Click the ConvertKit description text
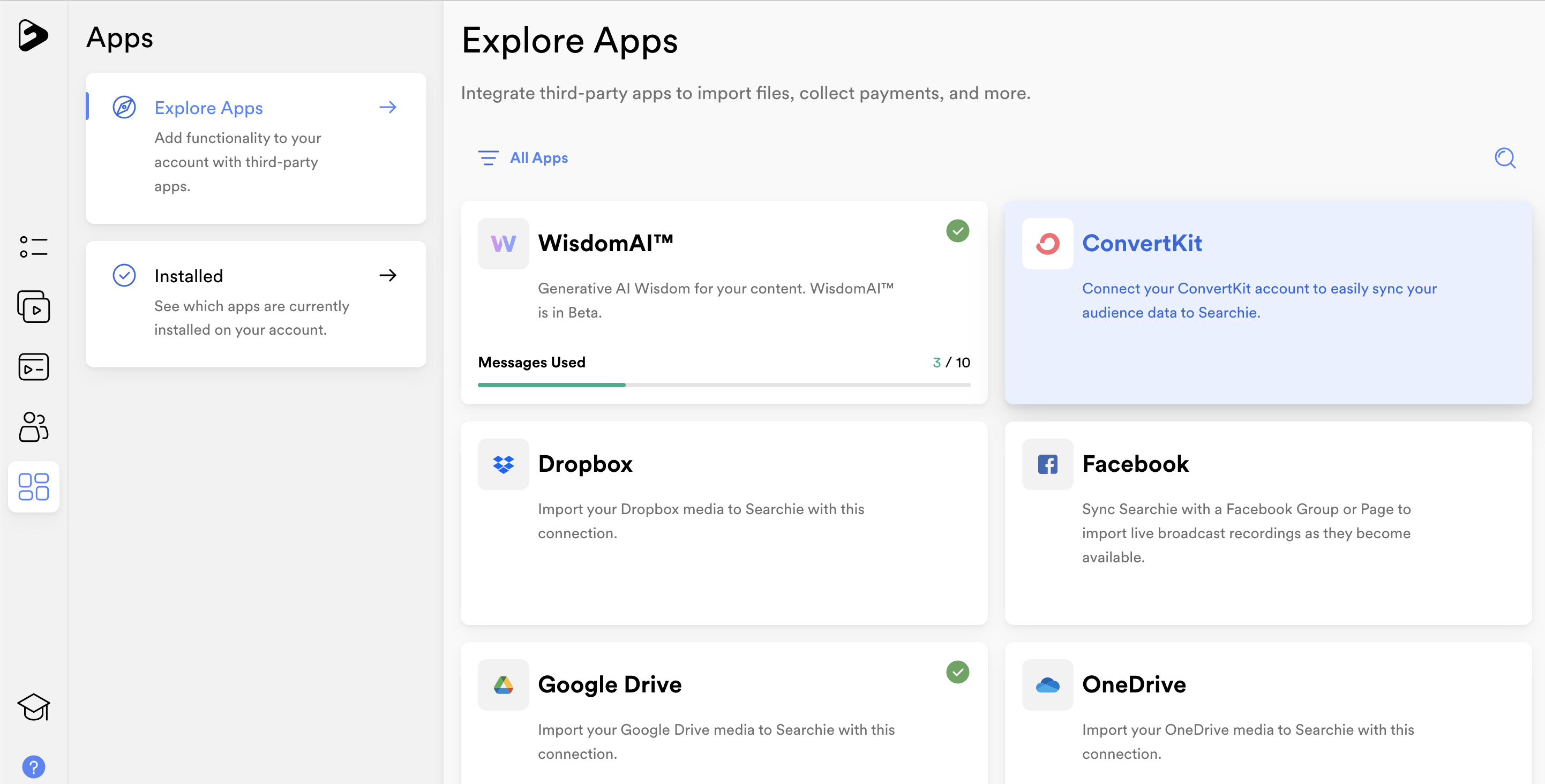 1259,300
